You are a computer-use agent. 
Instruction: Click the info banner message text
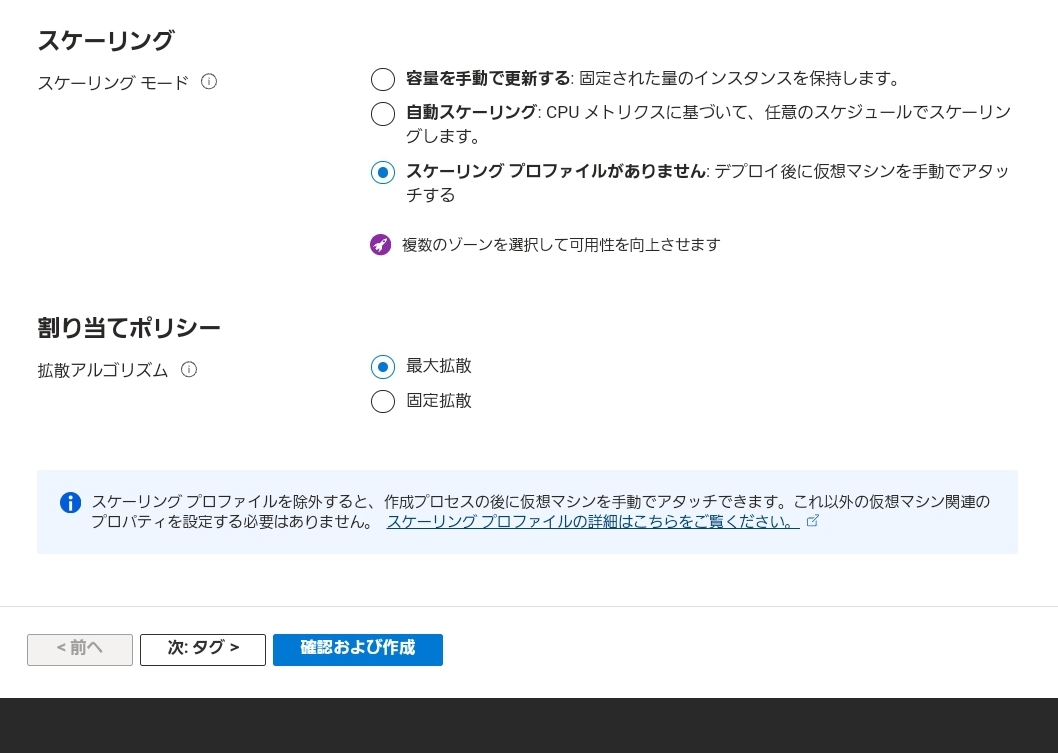point(540,502)
